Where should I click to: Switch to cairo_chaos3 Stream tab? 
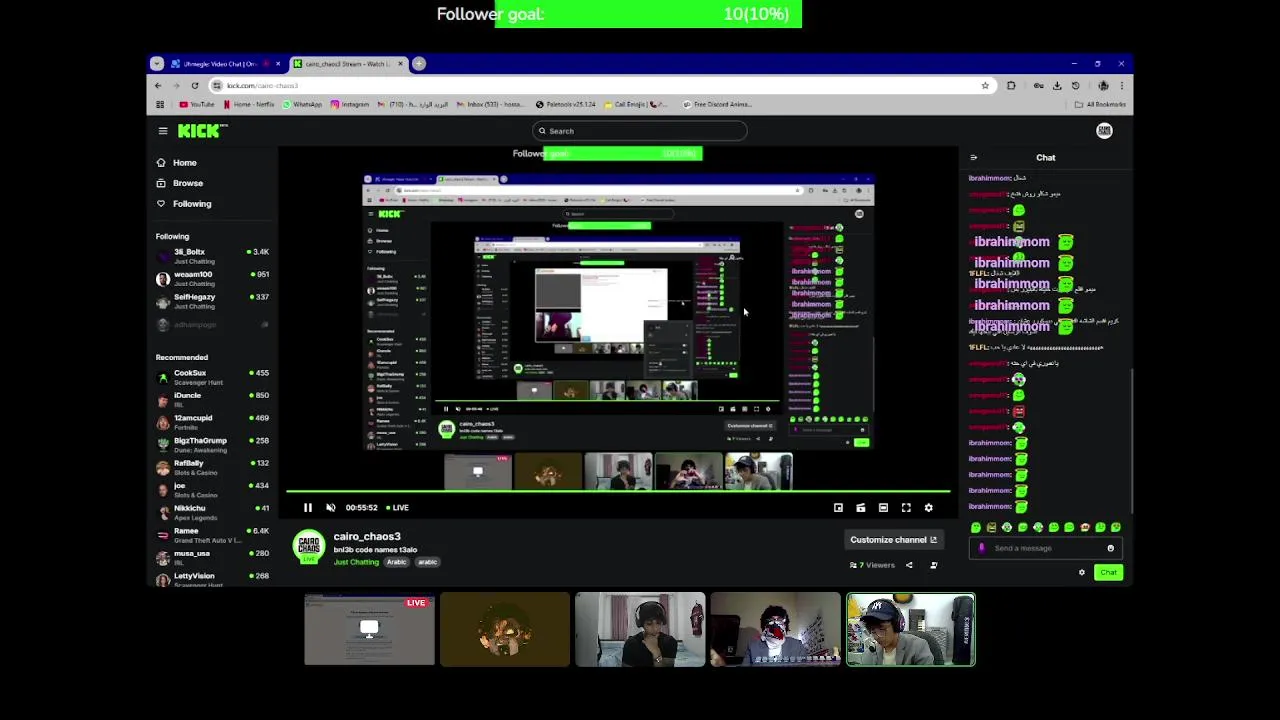tap(348, 64)
